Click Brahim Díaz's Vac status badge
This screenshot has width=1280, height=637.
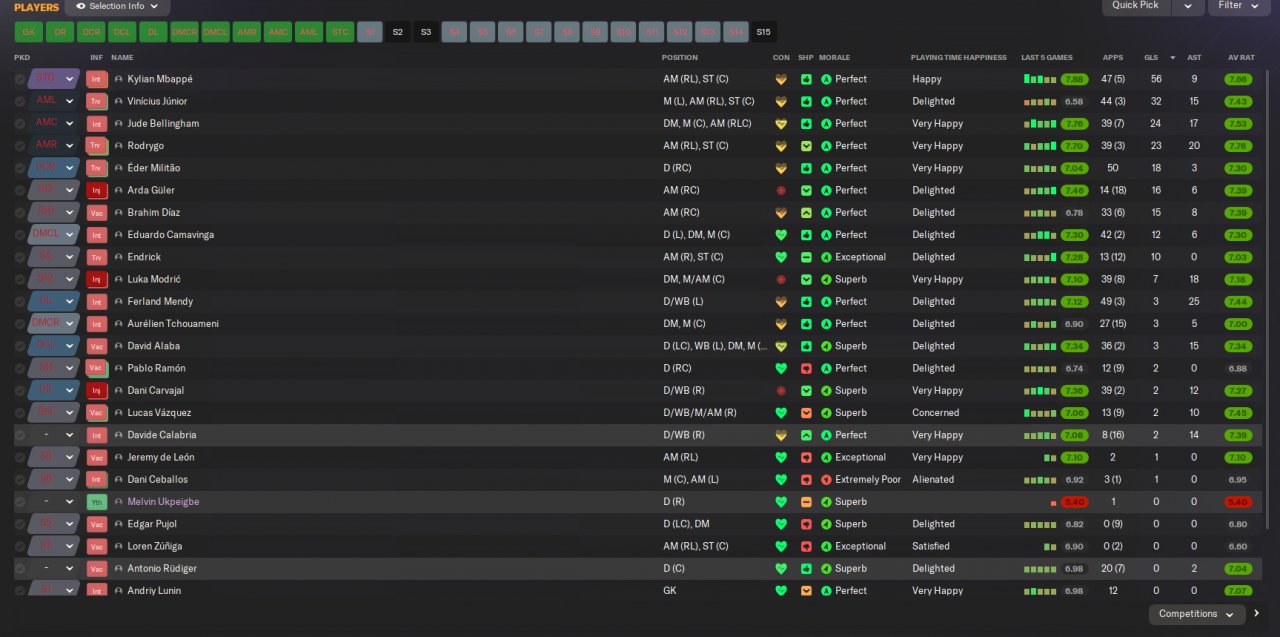pyautogui.click(x=96, y=212)
